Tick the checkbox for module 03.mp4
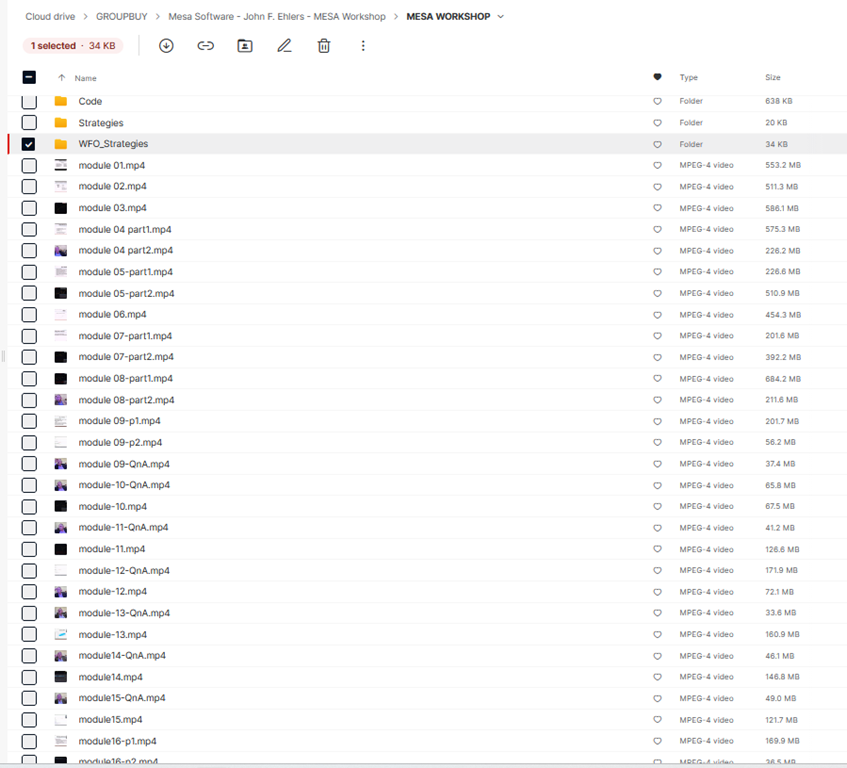847x768 pixels. click(x=29, y=208)
